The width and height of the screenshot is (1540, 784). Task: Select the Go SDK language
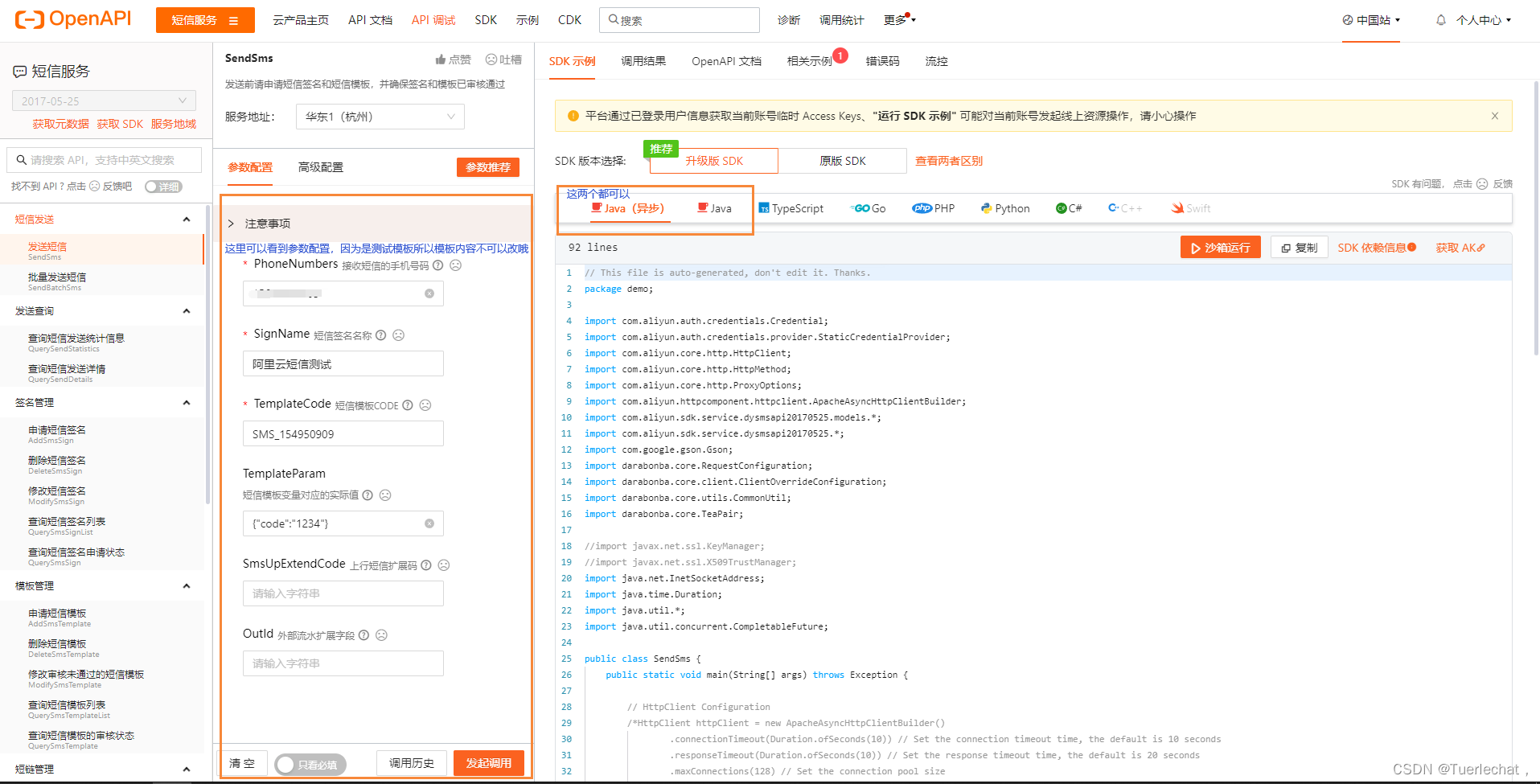[x=869, y=208]
